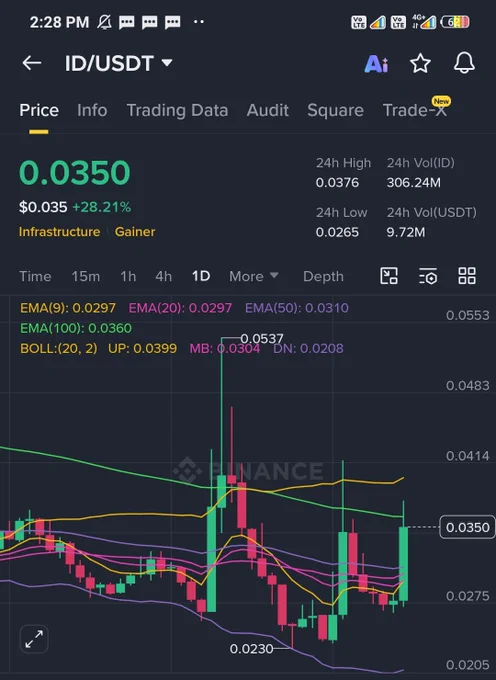Screen dimensions: 496x680
Task: Open the grid layout icon
Action: [x=467, y=276]
